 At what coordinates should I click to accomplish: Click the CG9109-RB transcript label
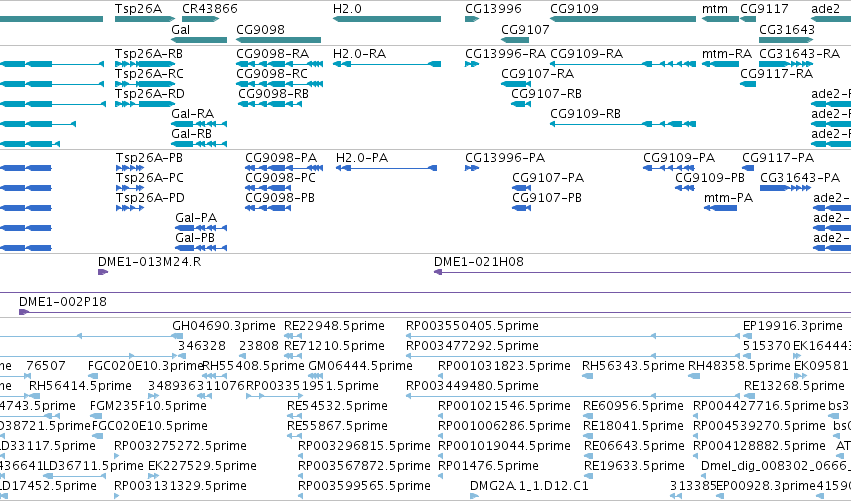pos(585,114)
